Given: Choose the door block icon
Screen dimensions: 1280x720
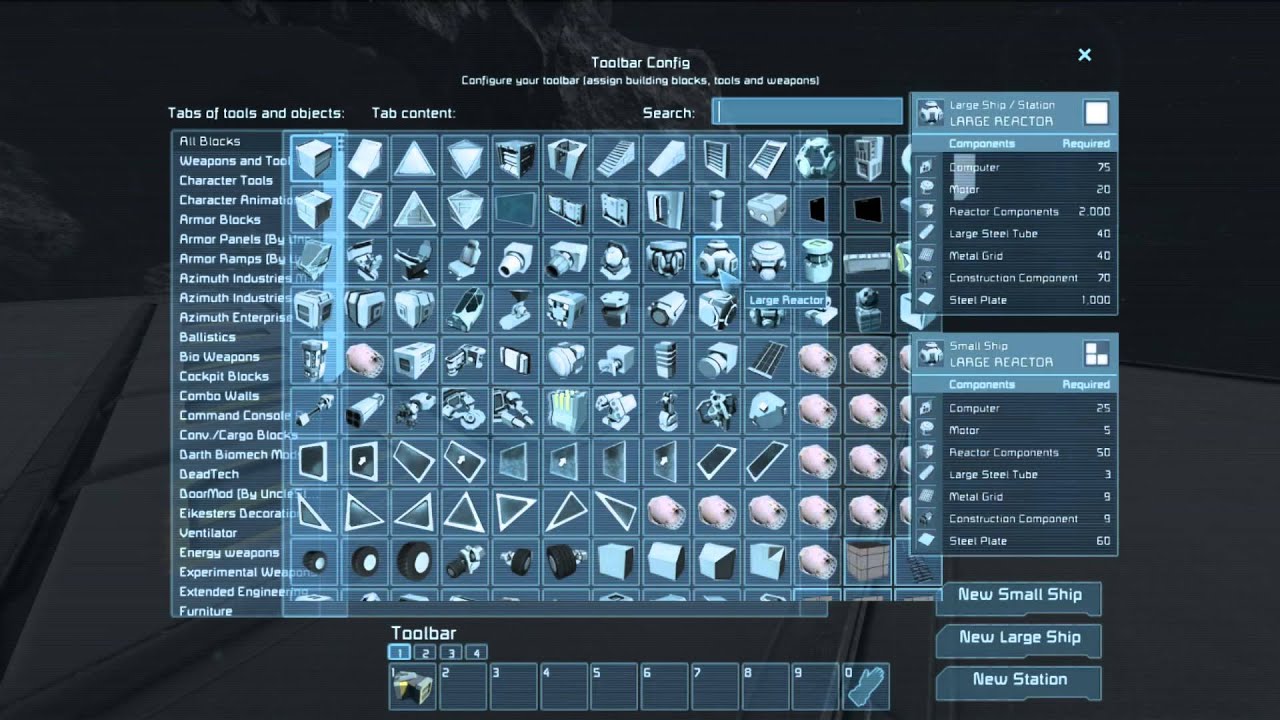Looking at the screenshot, I should (666, 209).
